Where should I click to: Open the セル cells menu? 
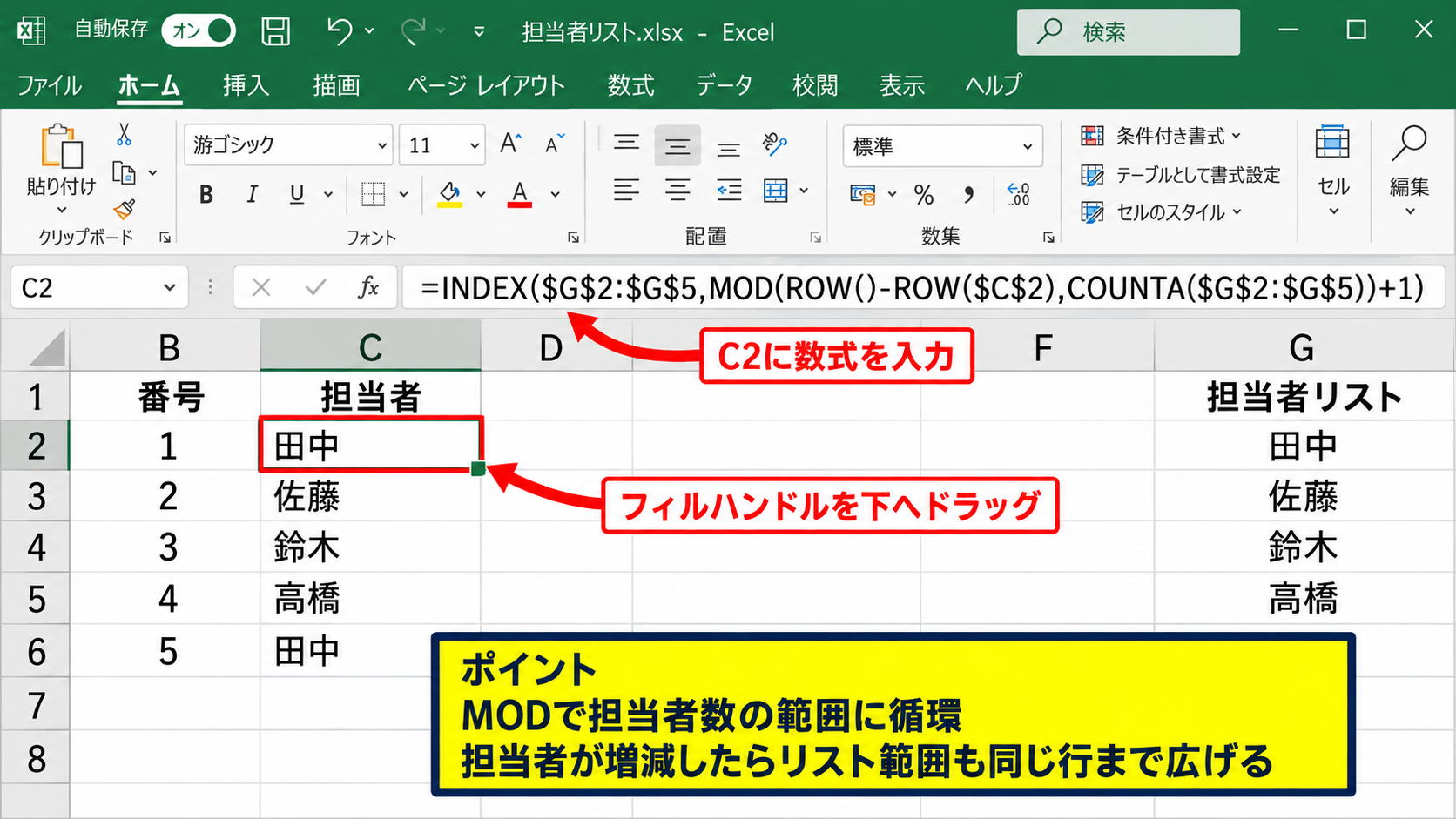click(x=1333, y=170)
